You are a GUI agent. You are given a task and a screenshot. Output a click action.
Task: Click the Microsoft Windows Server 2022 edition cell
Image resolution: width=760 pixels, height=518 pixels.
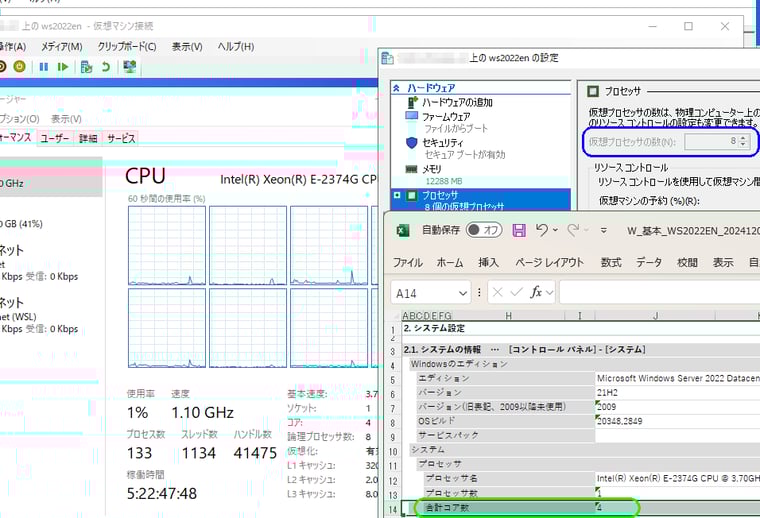(678, 378)
